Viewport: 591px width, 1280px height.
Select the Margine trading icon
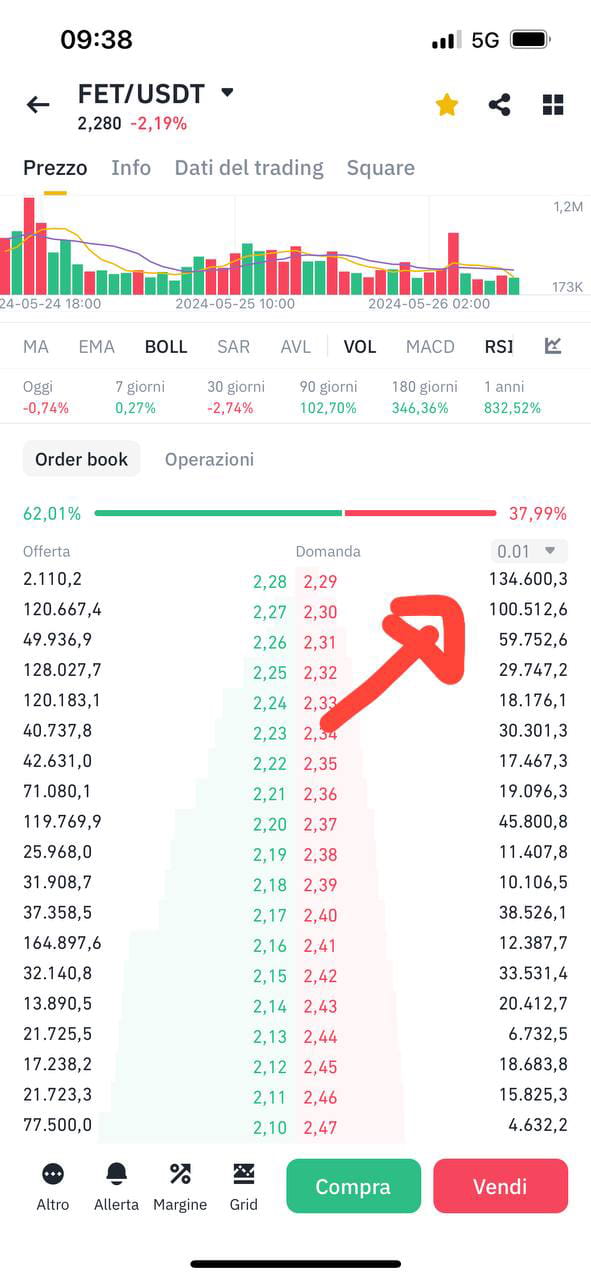(x=180, y=1185)
